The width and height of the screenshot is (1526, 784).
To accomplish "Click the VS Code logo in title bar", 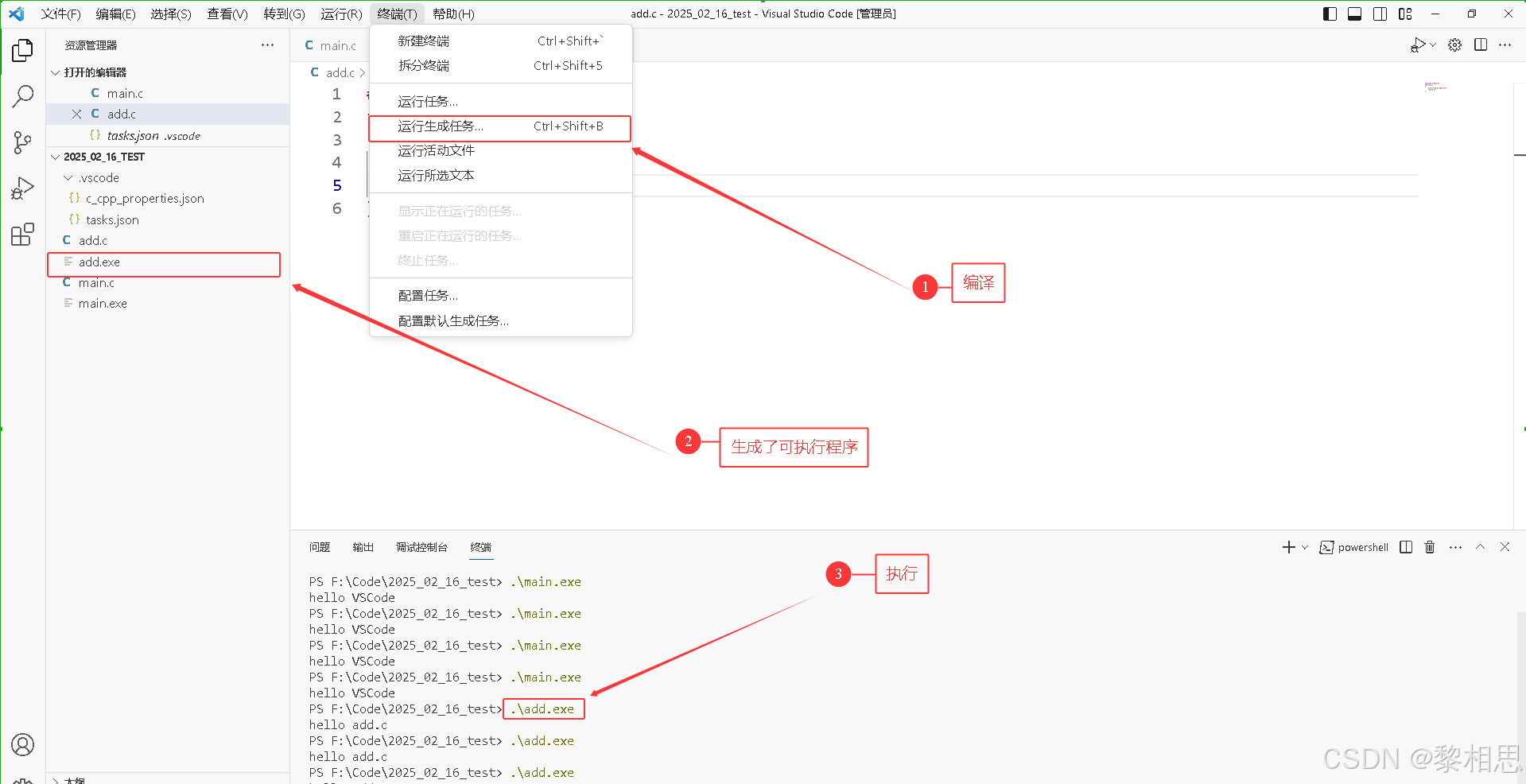I will coord(17,14).
